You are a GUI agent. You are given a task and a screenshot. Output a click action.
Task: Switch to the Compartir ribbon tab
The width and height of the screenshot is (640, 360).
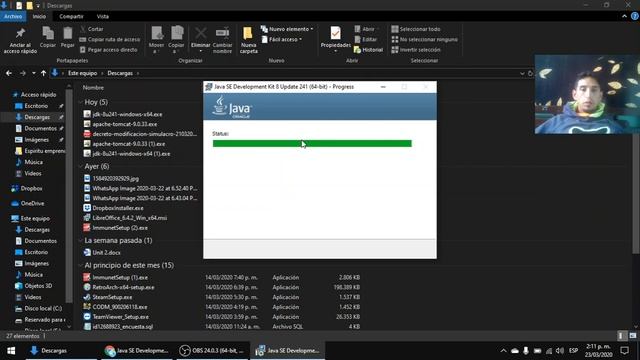click(x=71, y=16)
